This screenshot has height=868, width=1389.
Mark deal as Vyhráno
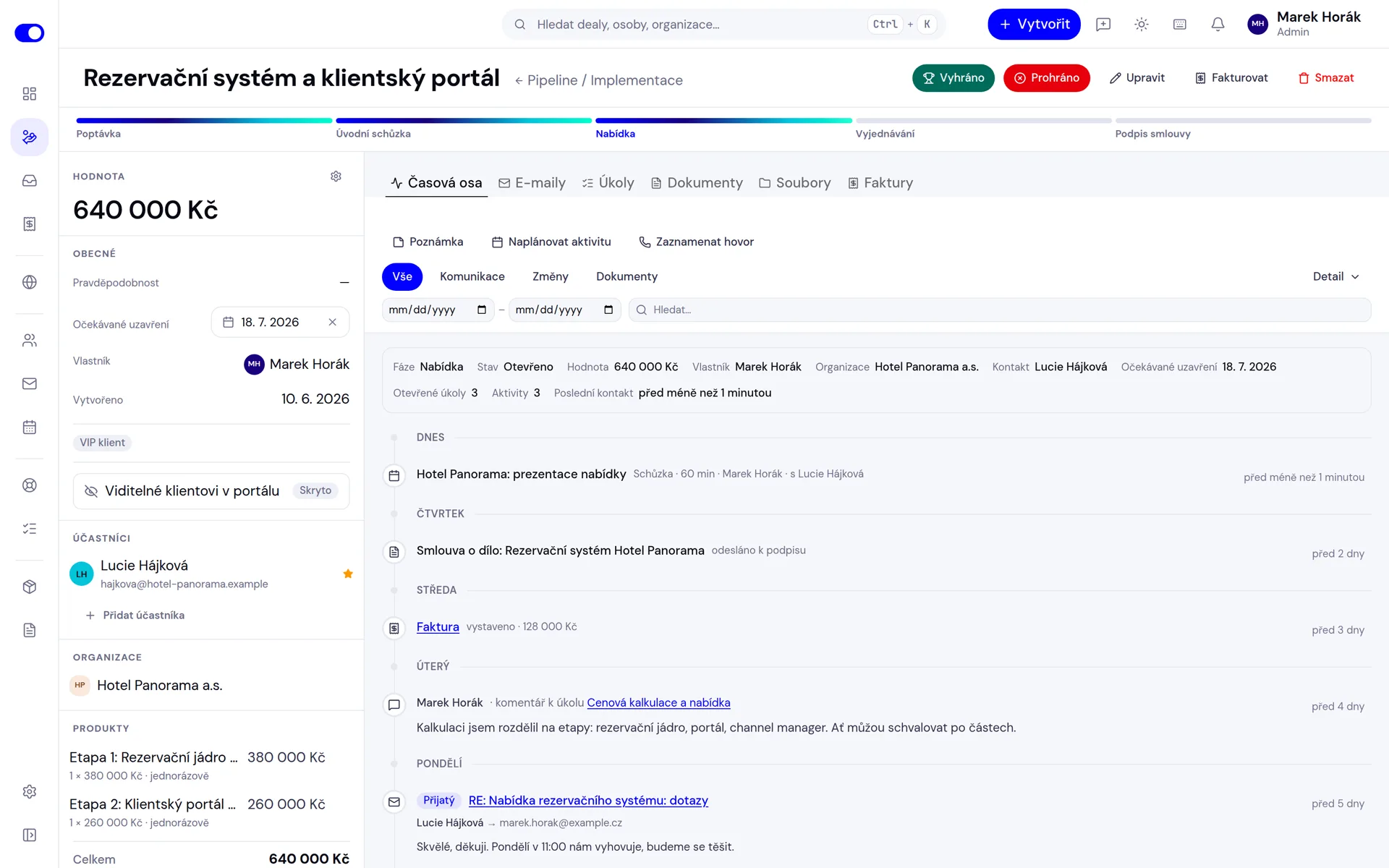click(953, 78)
